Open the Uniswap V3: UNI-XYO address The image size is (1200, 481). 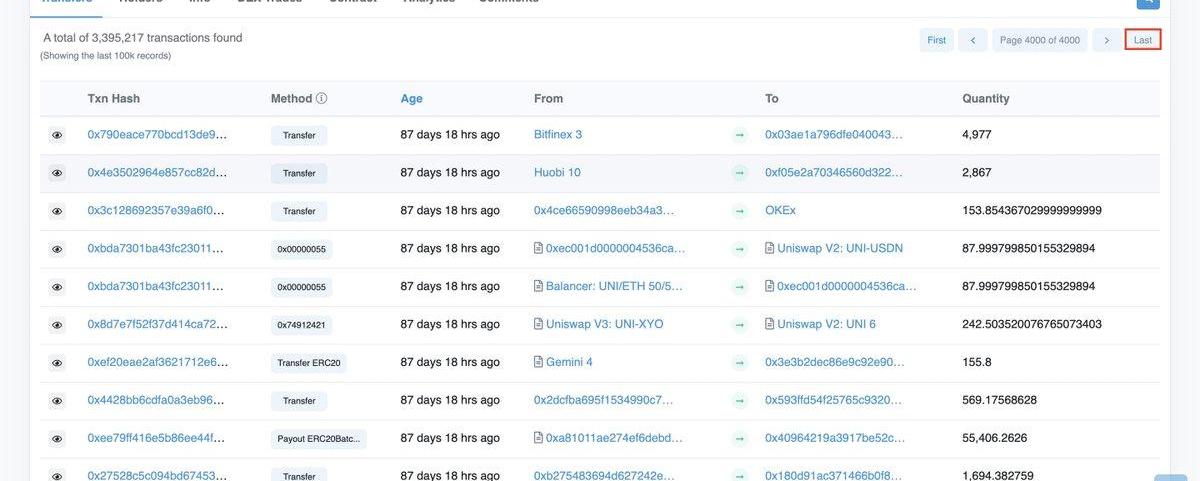point(605,324)
